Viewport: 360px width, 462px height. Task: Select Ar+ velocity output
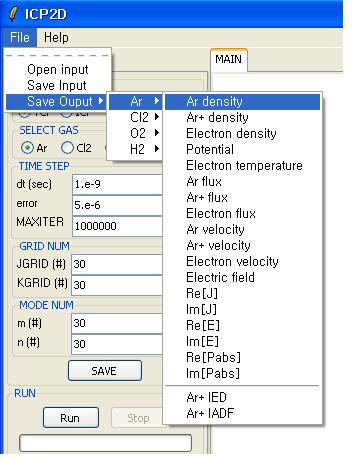pos(243,245)
